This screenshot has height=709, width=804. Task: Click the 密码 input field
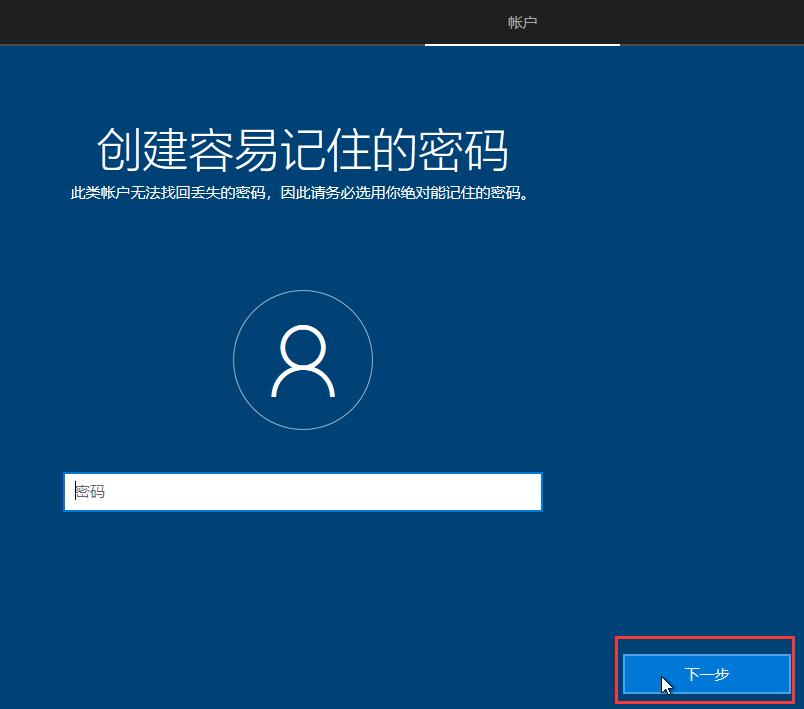[x=302, y=491]
